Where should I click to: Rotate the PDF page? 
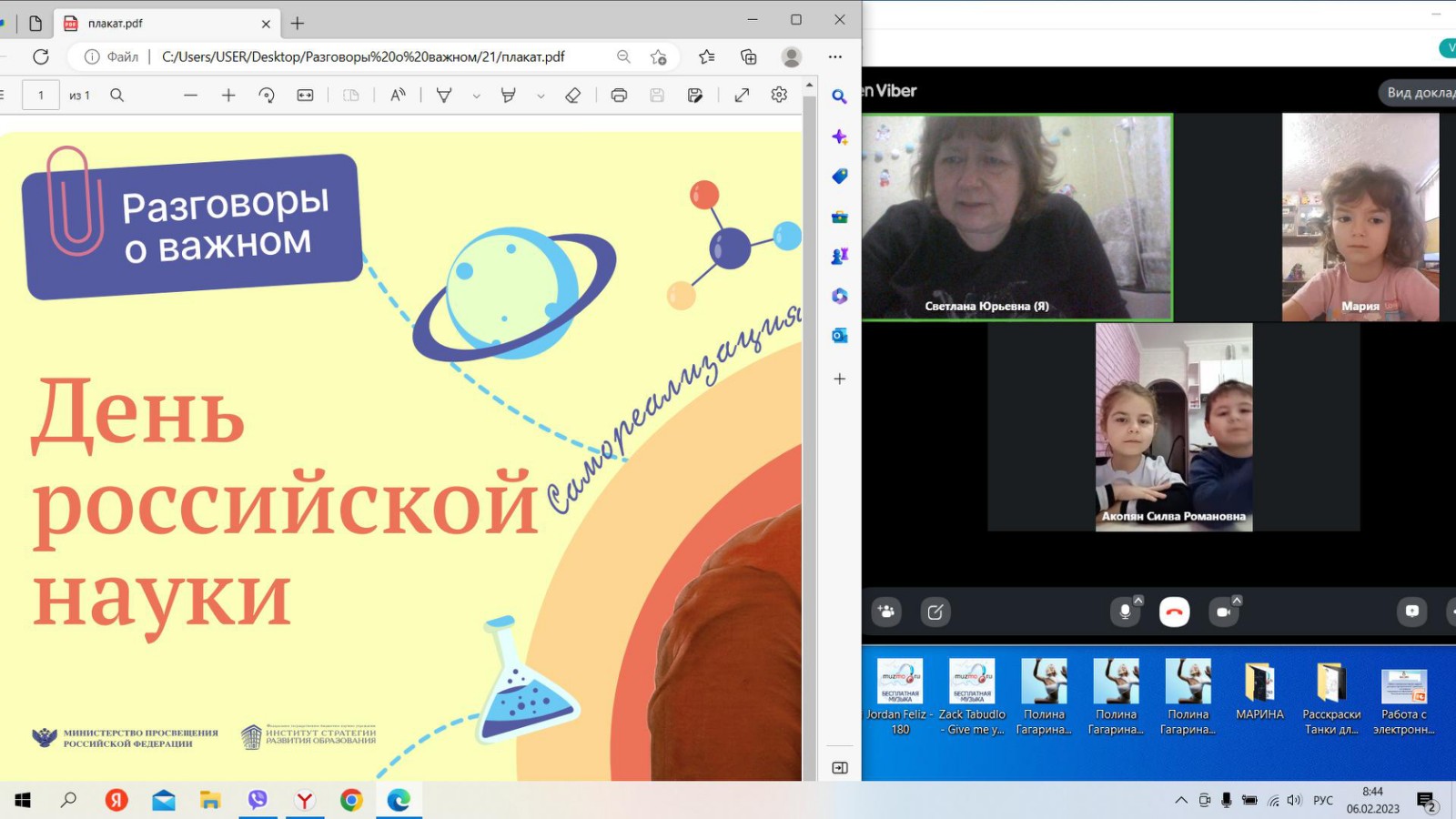[267, 95]
